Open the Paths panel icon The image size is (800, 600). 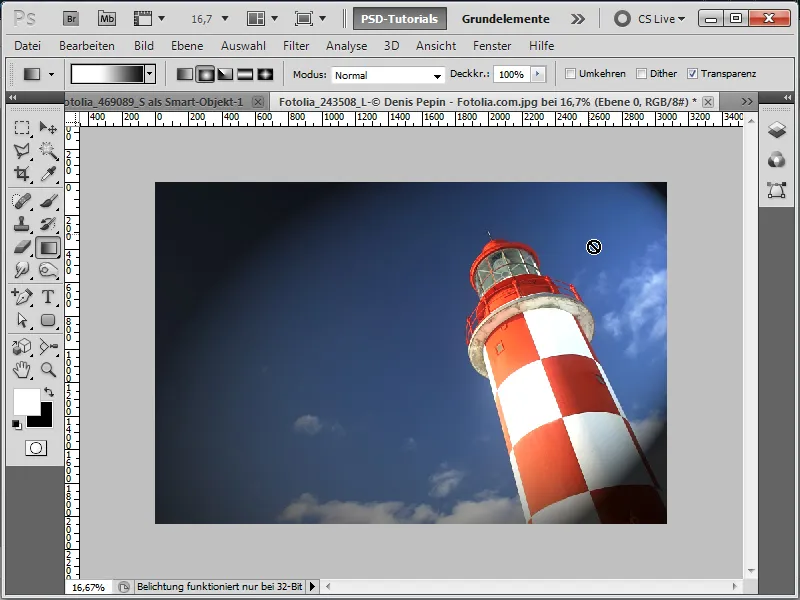click(777, 190)
